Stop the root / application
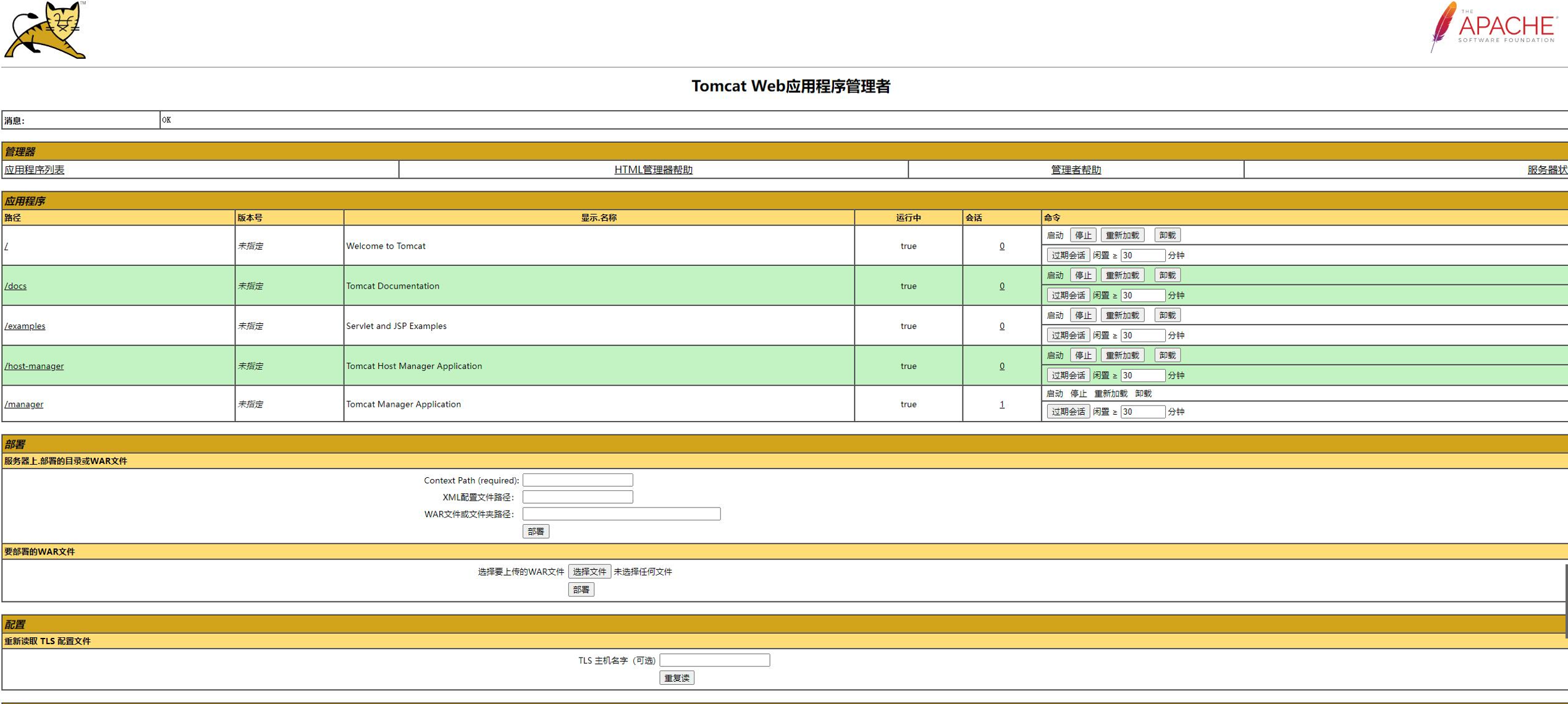Viewport: 1568px width, 704px height. pos(1082,235)
